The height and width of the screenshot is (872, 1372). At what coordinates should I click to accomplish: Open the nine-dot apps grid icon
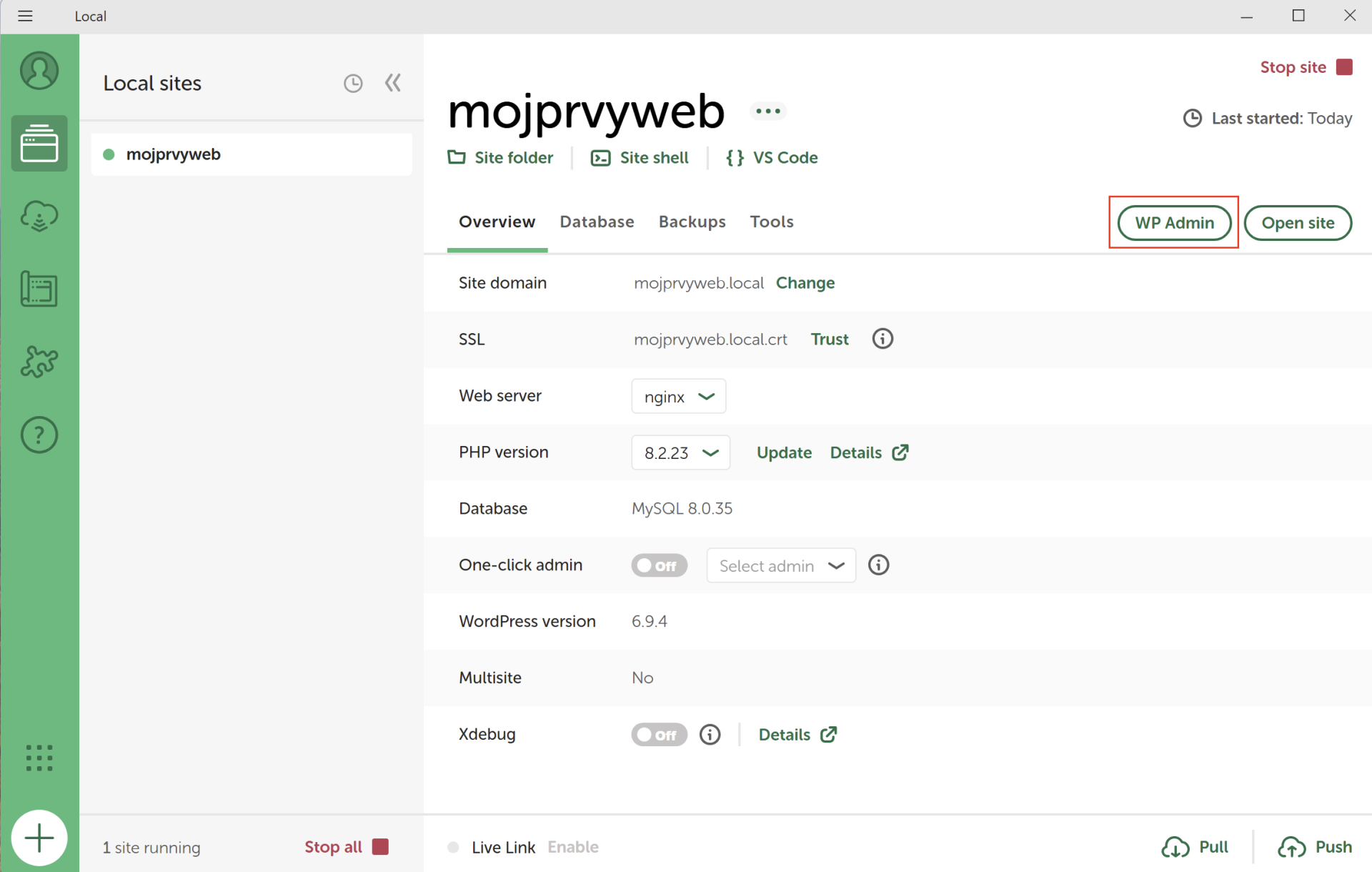(x=39, y=758)
